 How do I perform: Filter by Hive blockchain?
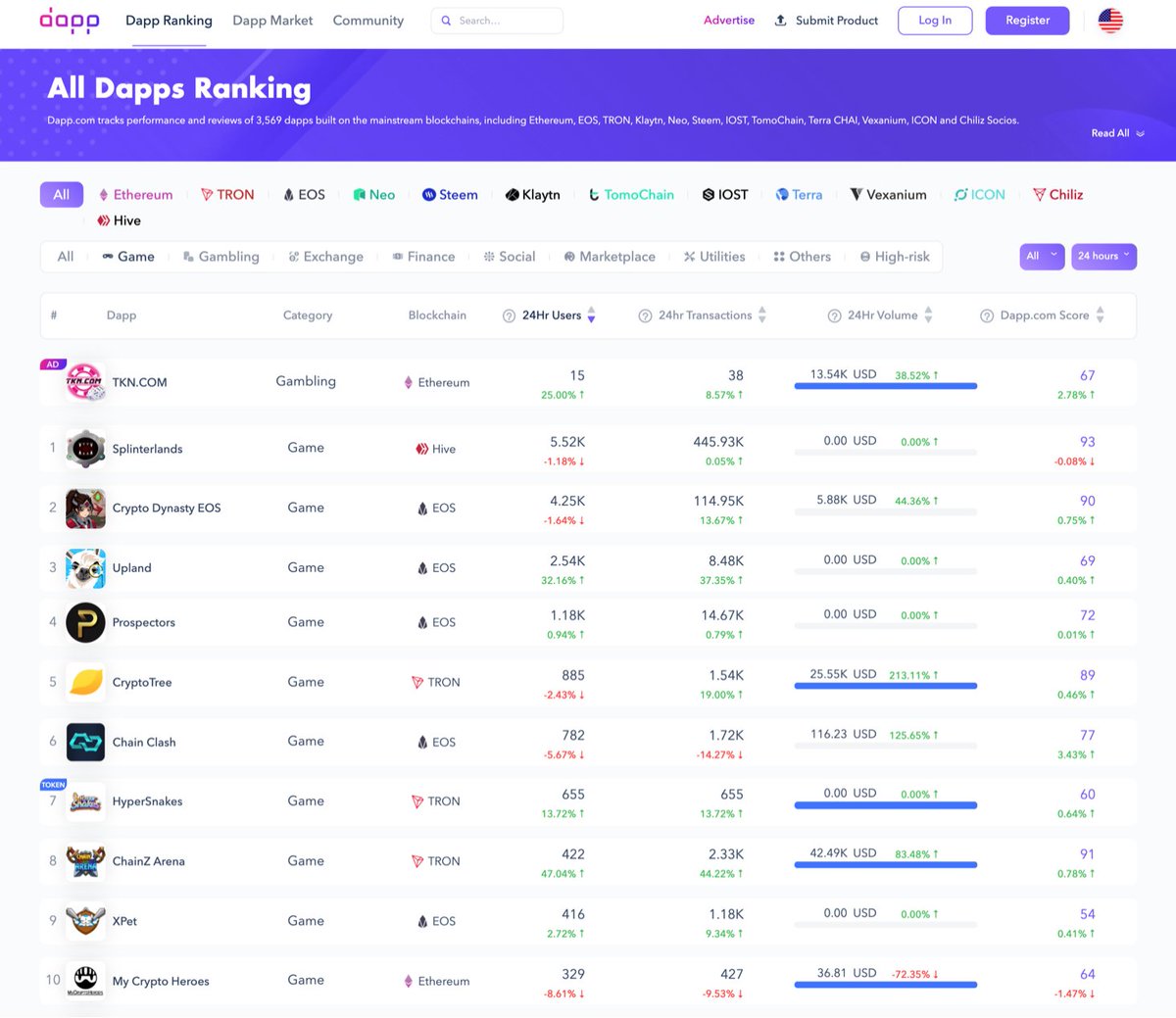point(120,220)
